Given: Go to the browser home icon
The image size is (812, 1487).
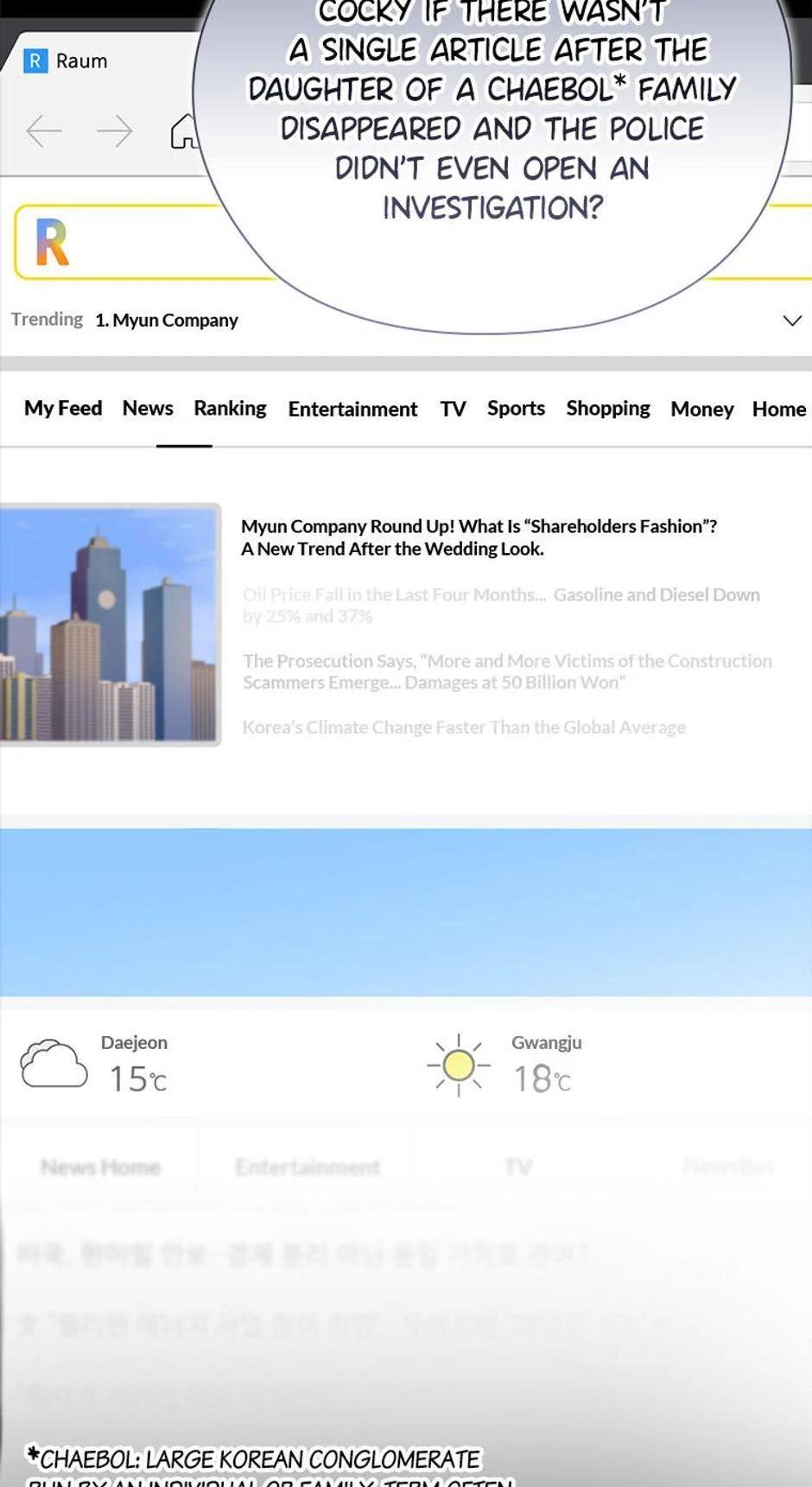Looking at the screenshot, I should pyautogui.click(x=184, y=132).
